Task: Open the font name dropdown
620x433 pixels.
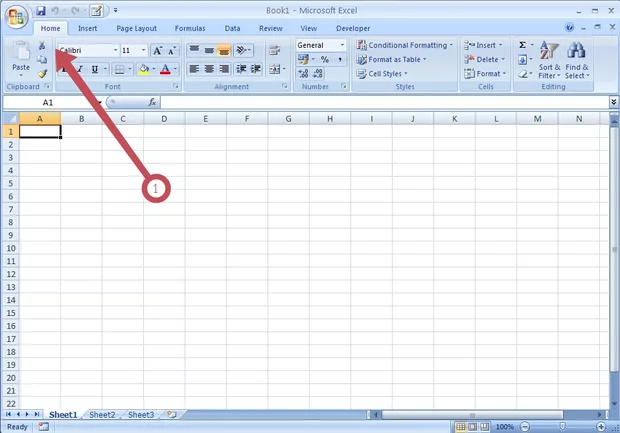Action: [x=115, y=50]
